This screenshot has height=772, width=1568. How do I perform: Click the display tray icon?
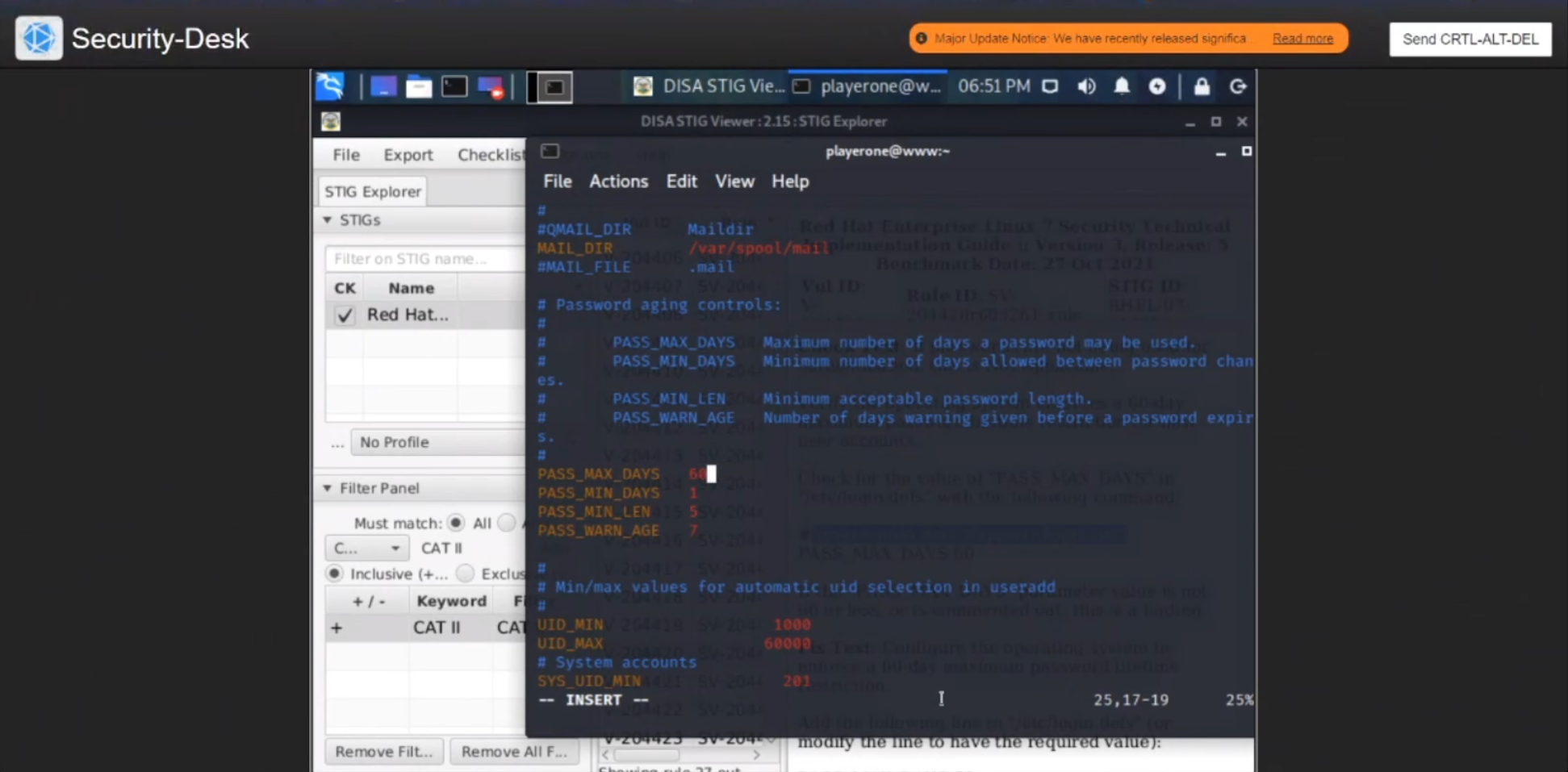pos(1050,86)
